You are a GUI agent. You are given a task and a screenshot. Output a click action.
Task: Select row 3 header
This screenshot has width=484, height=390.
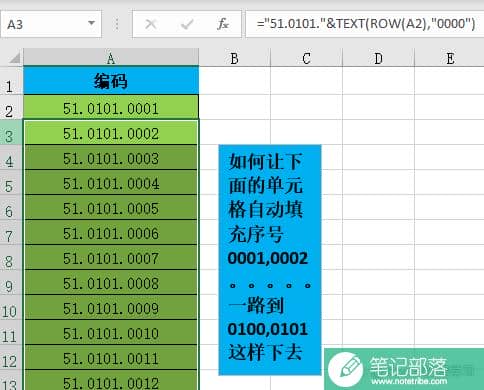pyautogui.click(x=11, y=132)
